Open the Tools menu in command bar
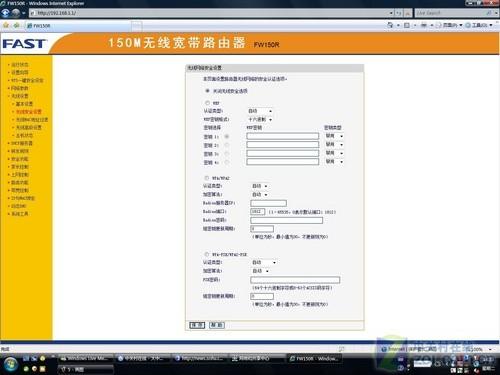The height and width of the screenshot is (375, 500). 479,25
